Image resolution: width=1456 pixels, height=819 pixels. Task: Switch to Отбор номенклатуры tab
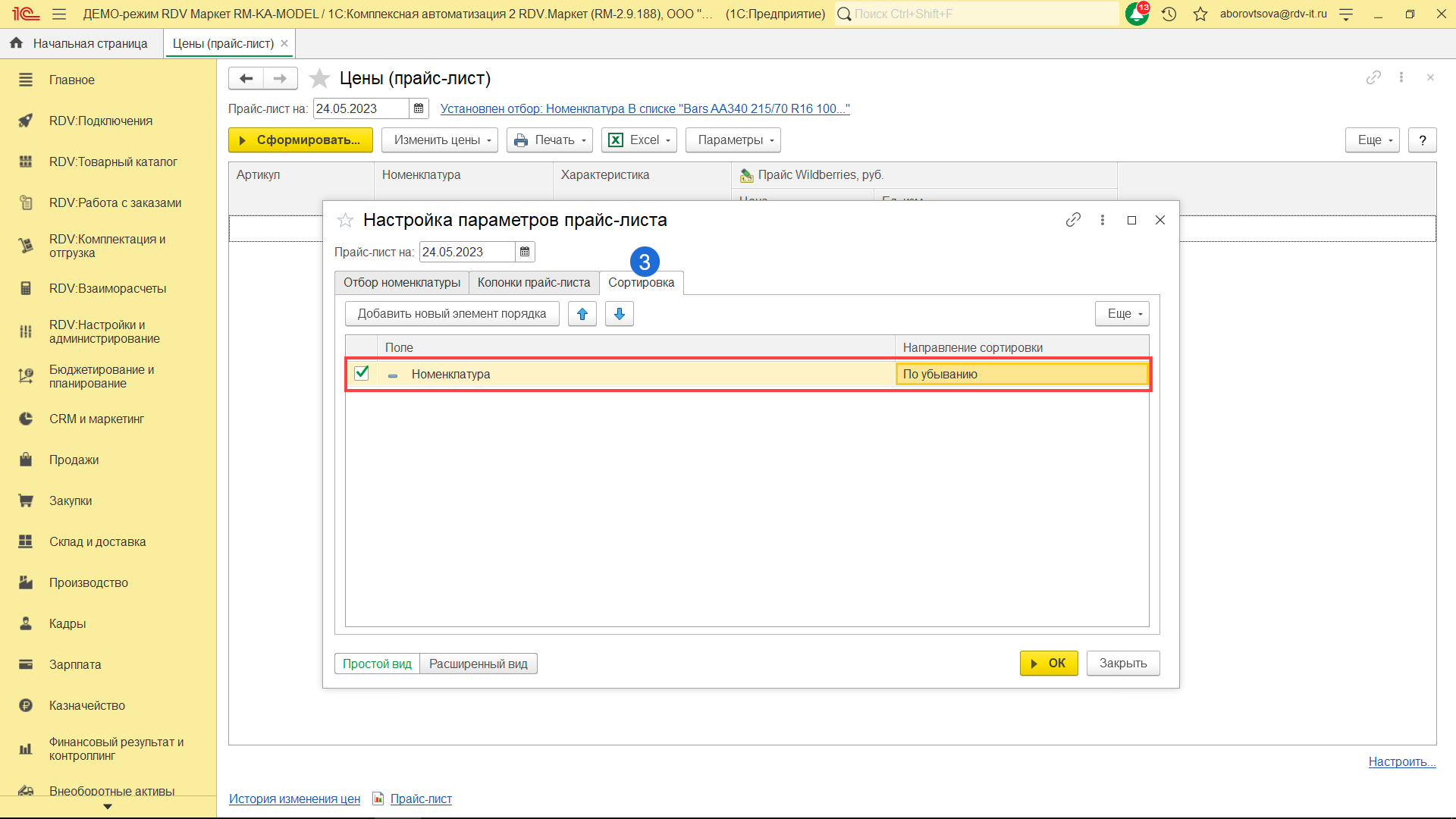coord(401,282)
